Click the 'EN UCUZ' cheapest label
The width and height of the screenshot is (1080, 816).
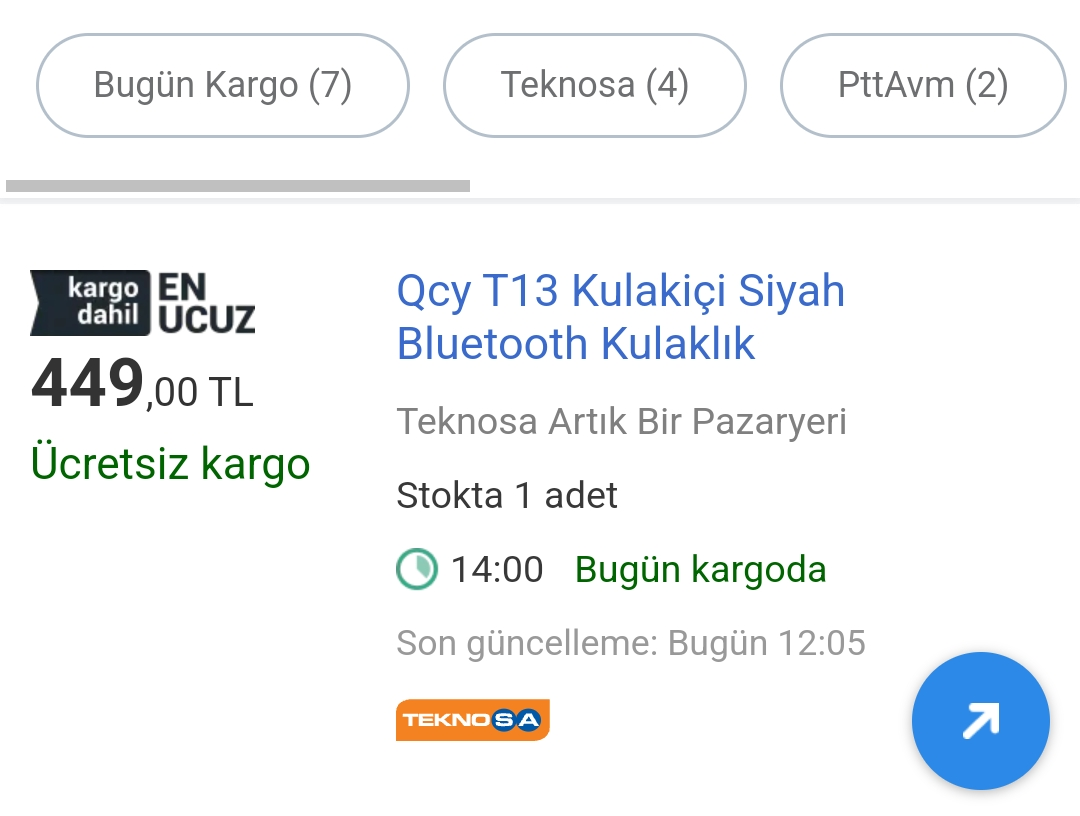point(207,304)
